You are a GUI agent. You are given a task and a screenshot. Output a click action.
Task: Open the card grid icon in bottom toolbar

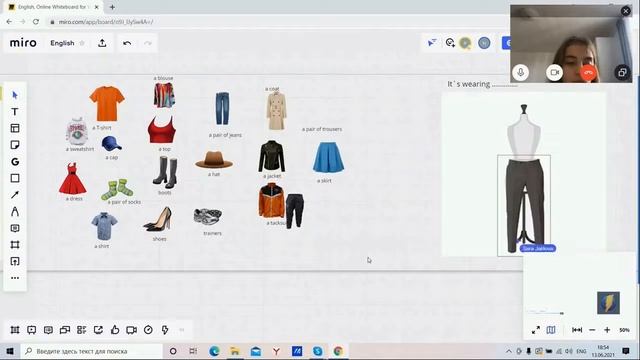point(82,330)
